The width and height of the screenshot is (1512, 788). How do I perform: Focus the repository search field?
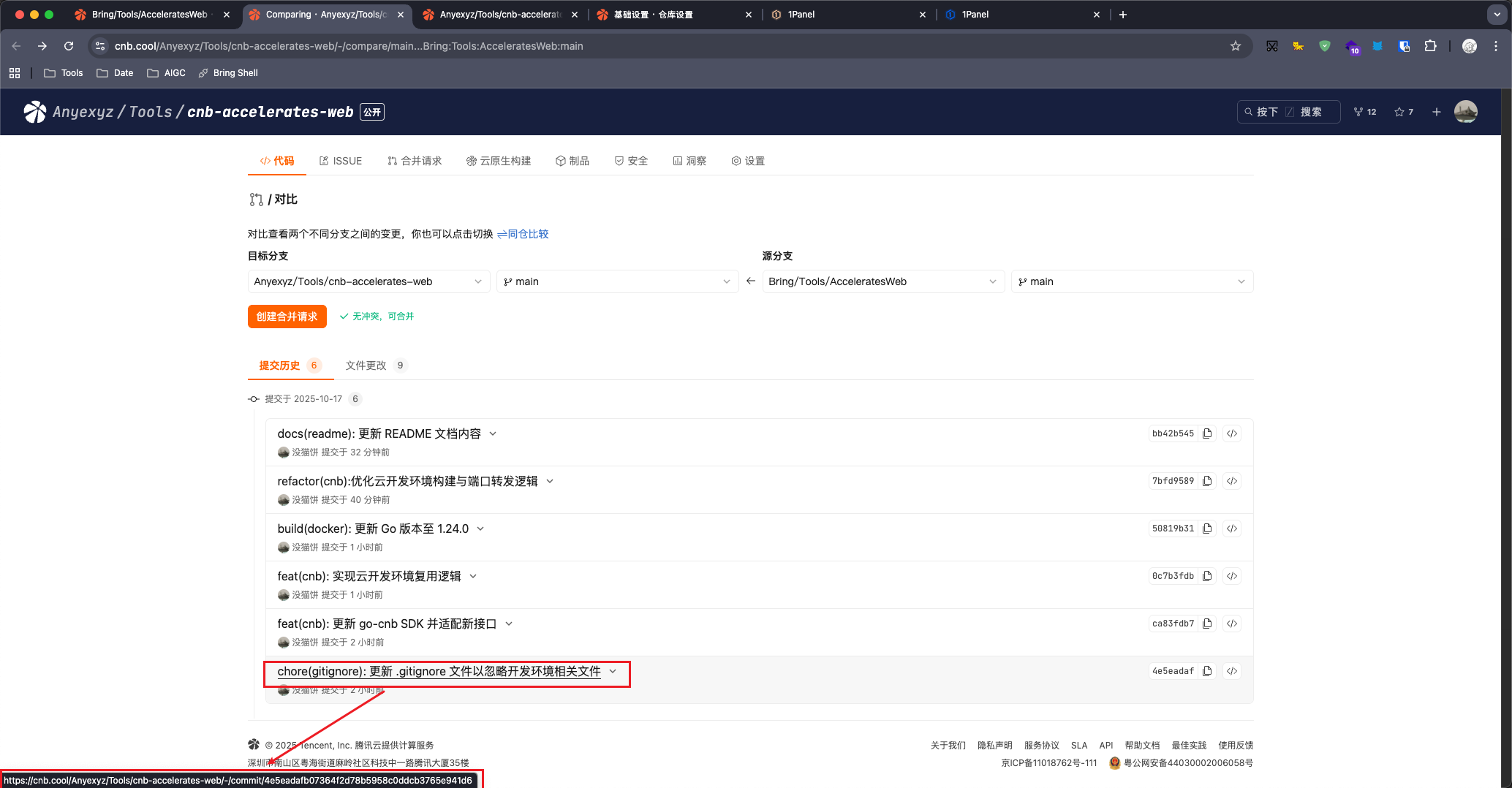pyautogui.click(x=1288, y=111)
